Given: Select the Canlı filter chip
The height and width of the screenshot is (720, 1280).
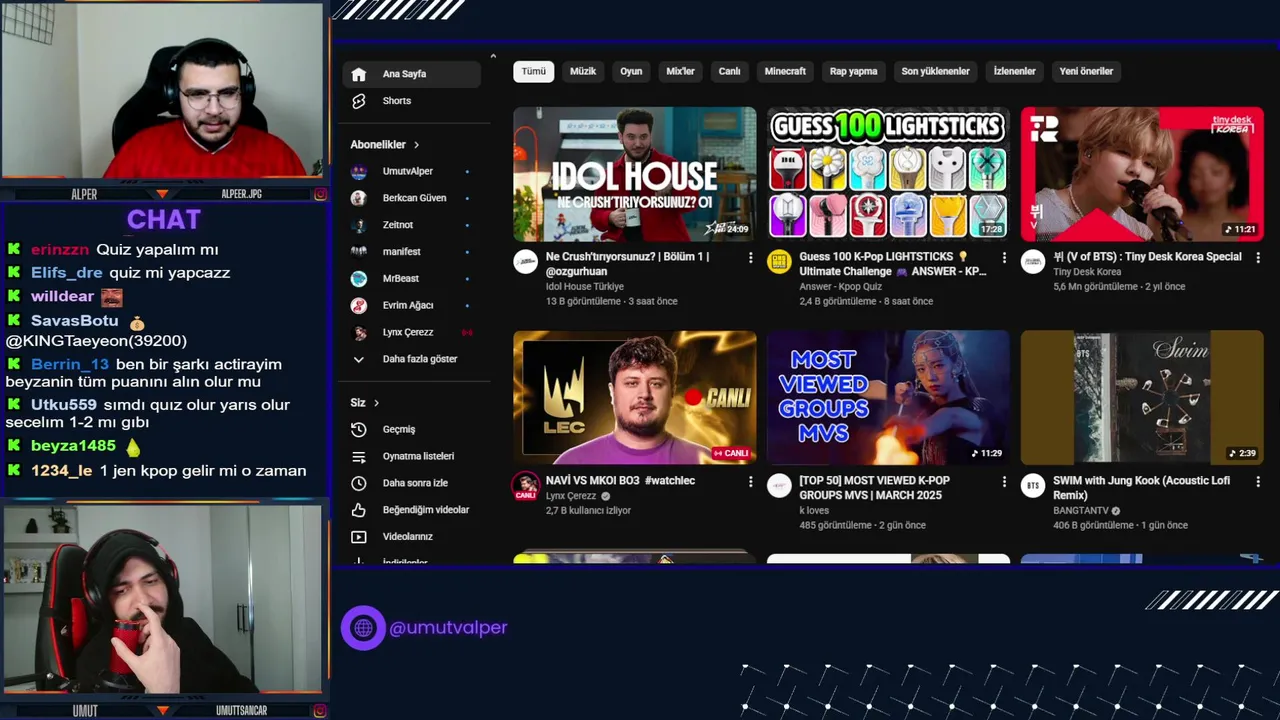Looking at the screenshot, I should coord(730,71).
